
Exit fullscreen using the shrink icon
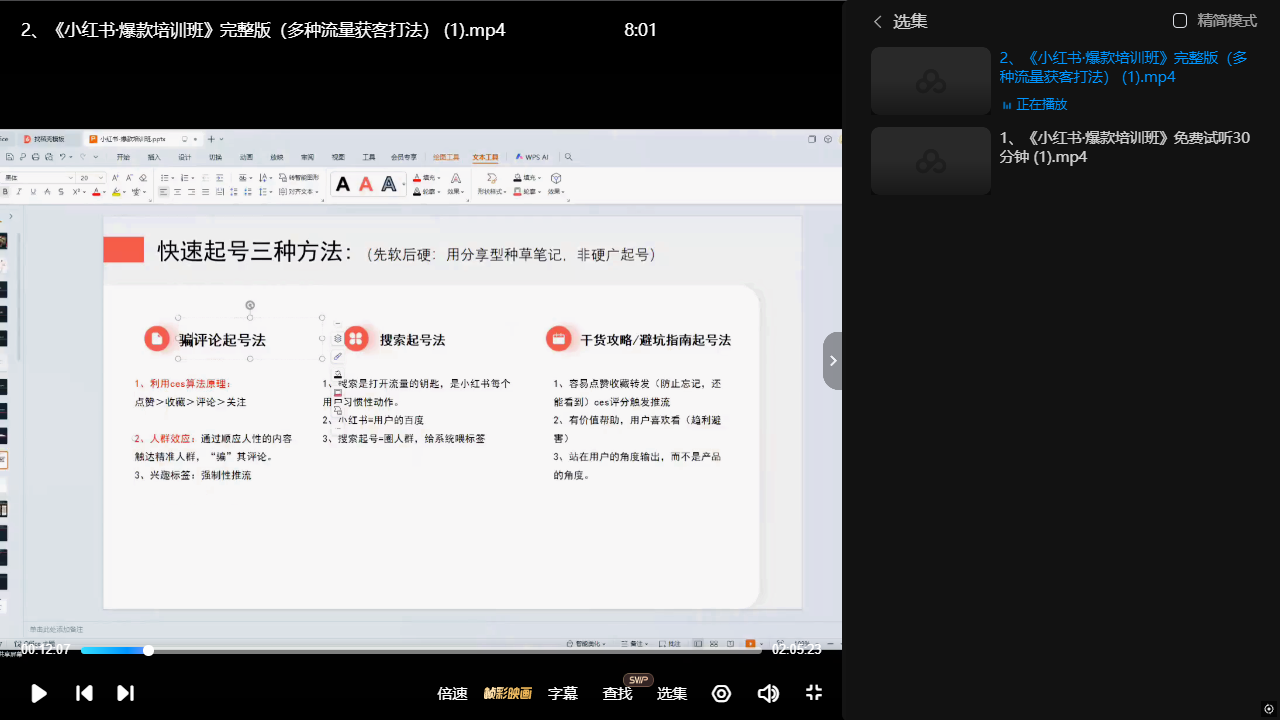pyautogui.click(x=814, y=693)
